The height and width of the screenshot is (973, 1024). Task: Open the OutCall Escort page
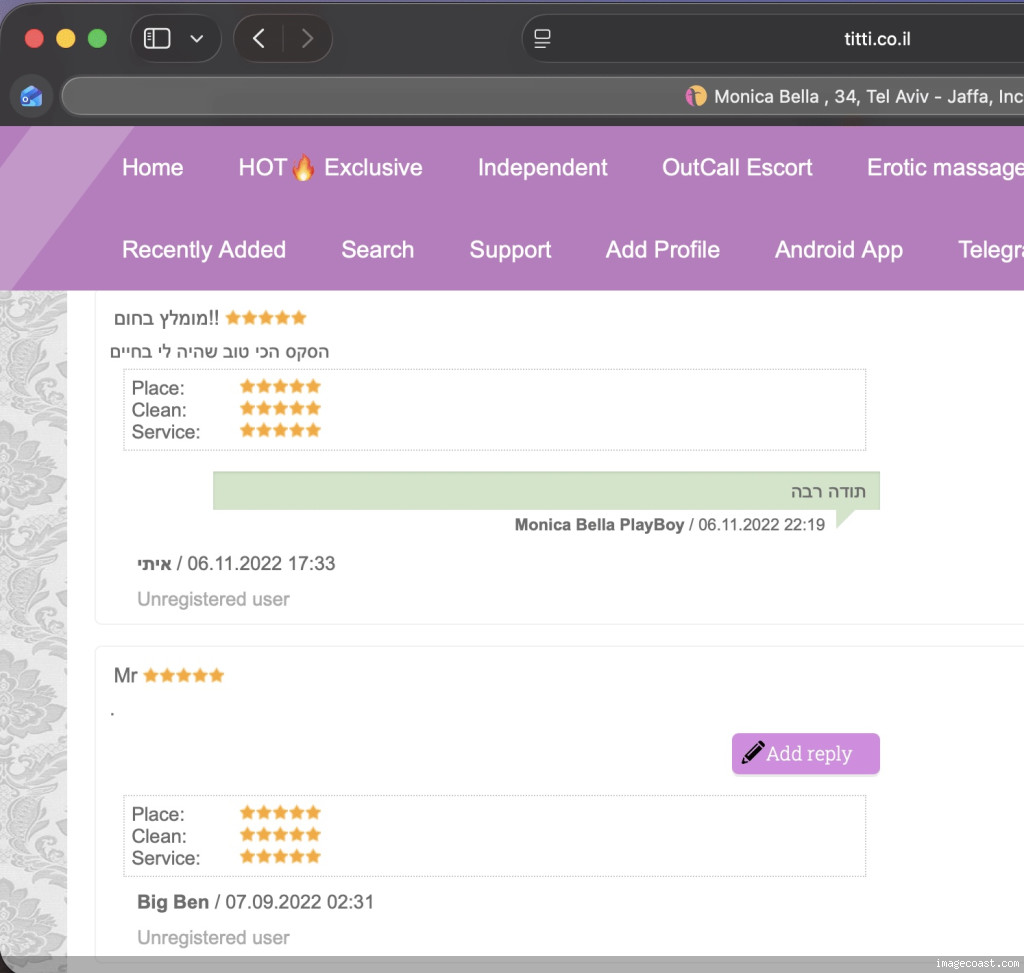737,168
